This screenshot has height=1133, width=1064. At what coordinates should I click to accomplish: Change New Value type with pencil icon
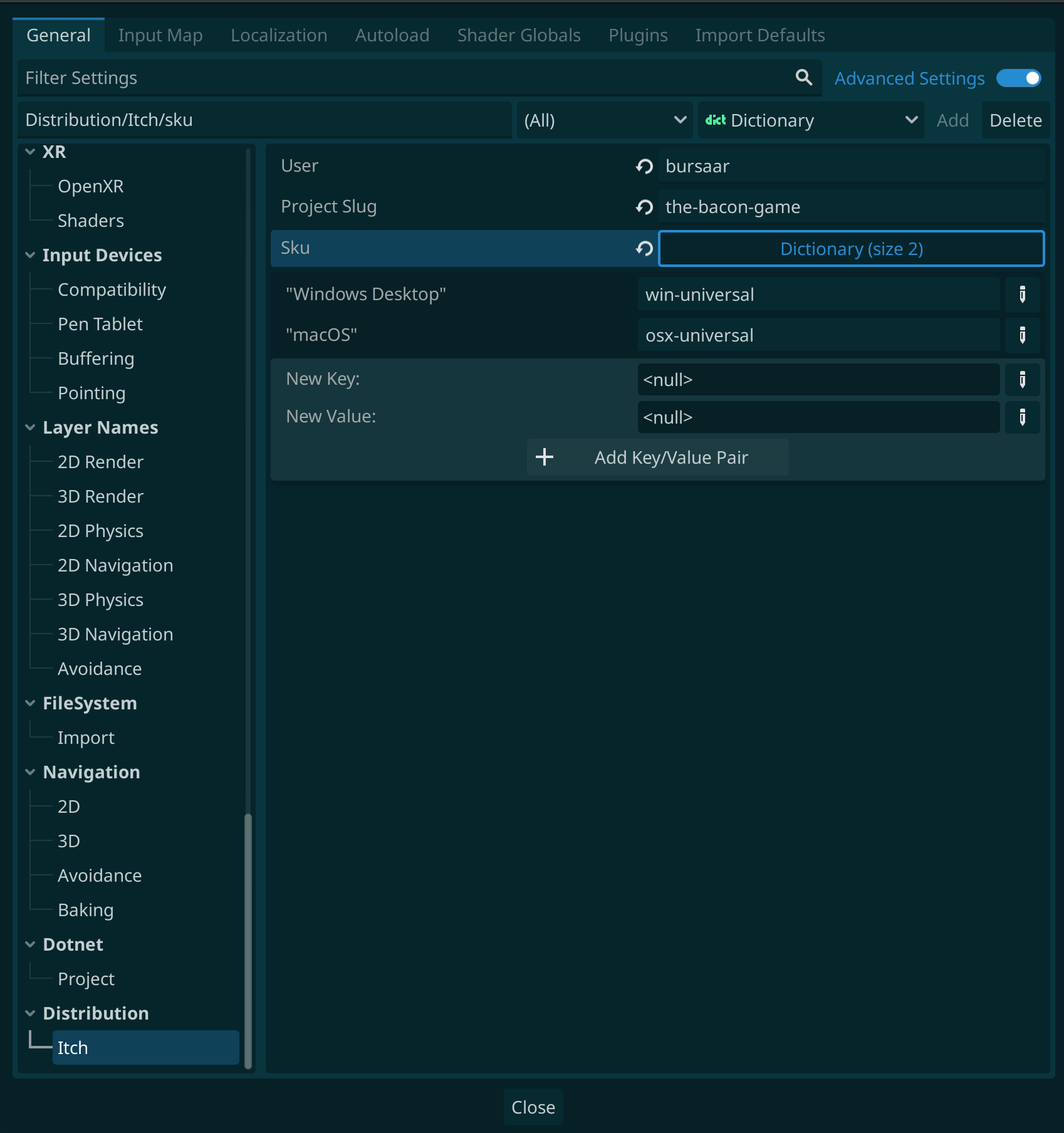pos(1022,417)
